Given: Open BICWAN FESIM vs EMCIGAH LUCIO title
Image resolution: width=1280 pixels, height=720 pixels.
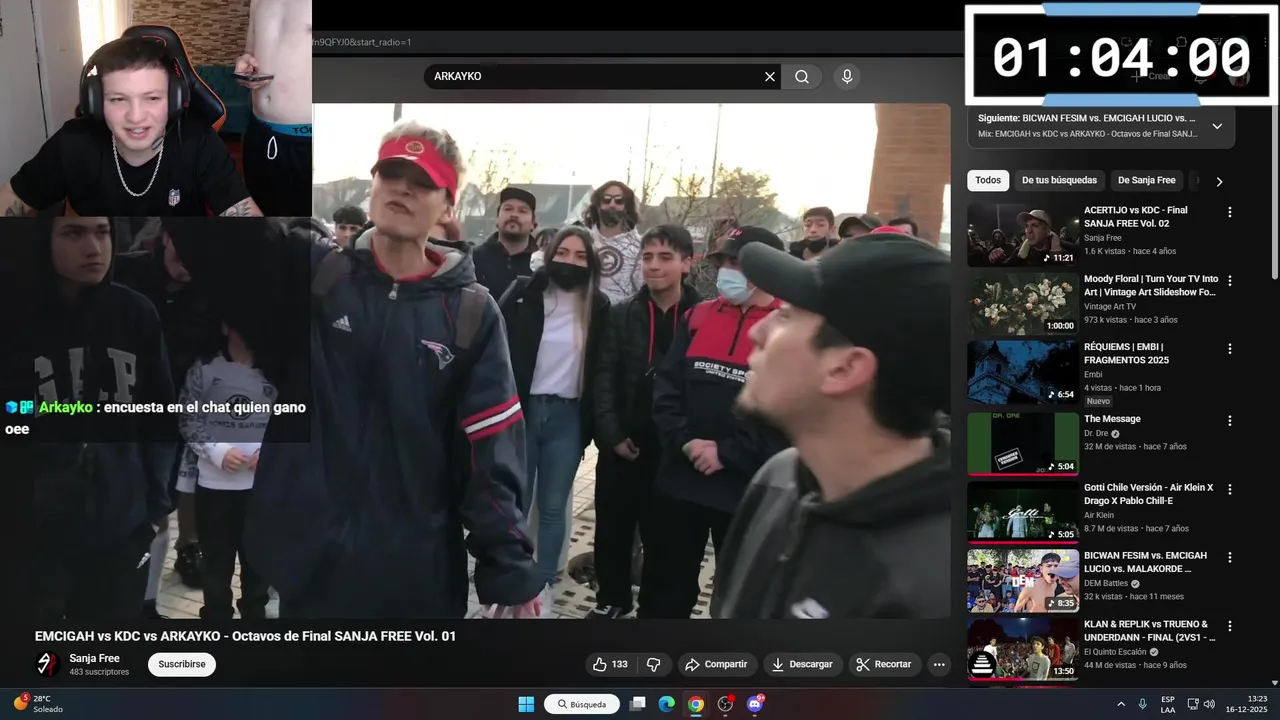Looking at the screenshot, I should click(x=1145, y=562).
